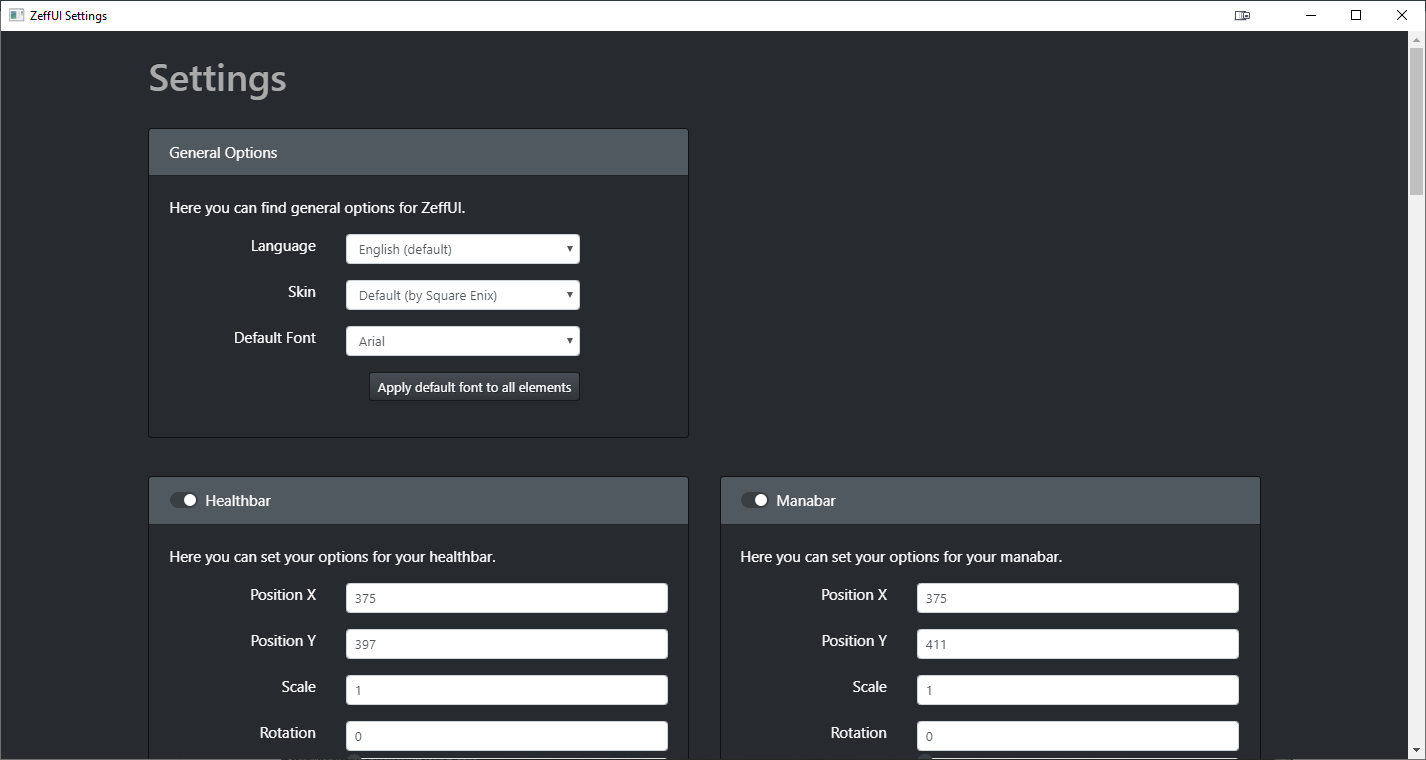
Task: Click the Manabar Scale input
Action: pyautogui.click(x=1077, y=689)
